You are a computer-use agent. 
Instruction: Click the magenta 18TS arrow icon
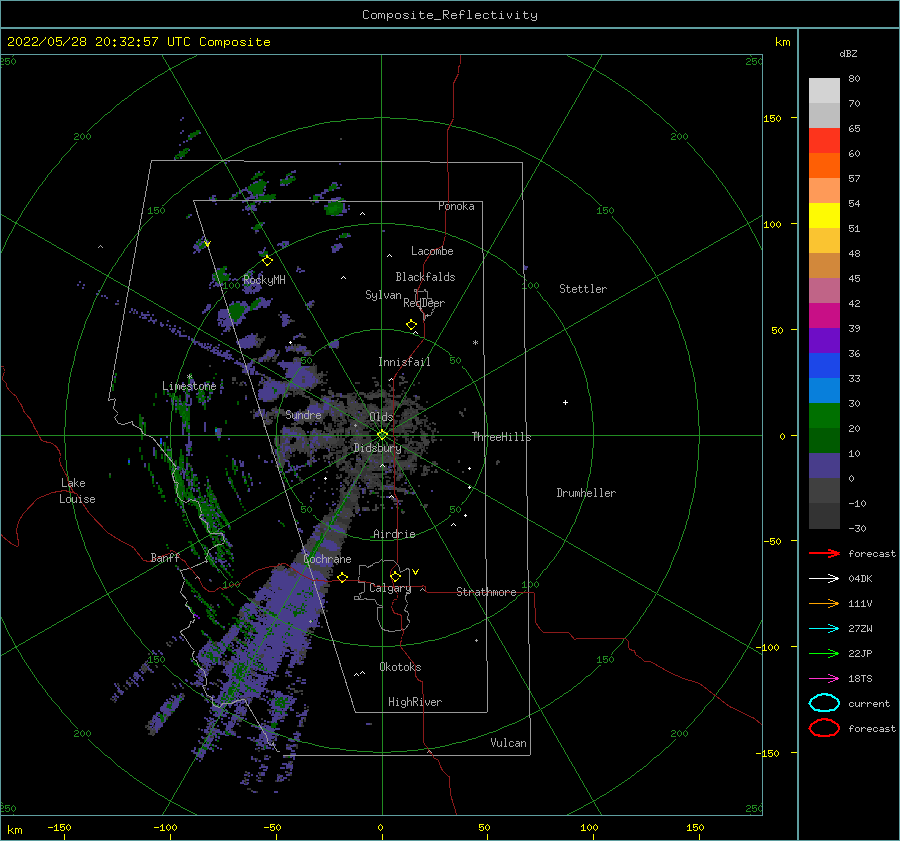pyautogui.click(x=824, y=679)
